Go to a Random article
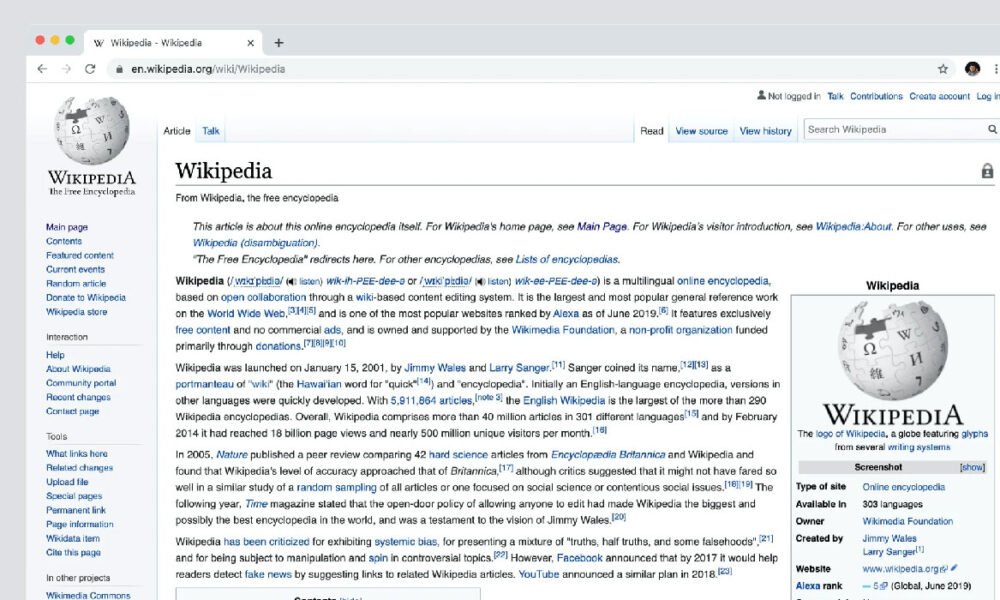The image size is (1000, 600). click(x=76, y=283)
